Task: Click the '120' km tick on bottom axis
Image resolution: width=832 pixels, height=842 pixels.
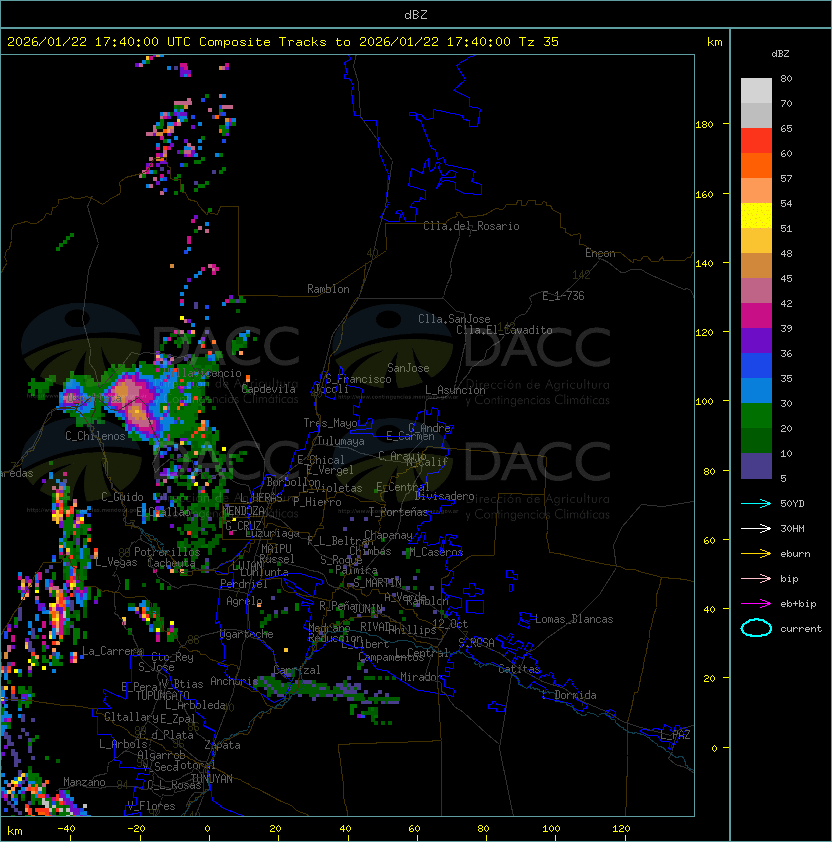Action: tap(621, 829)
